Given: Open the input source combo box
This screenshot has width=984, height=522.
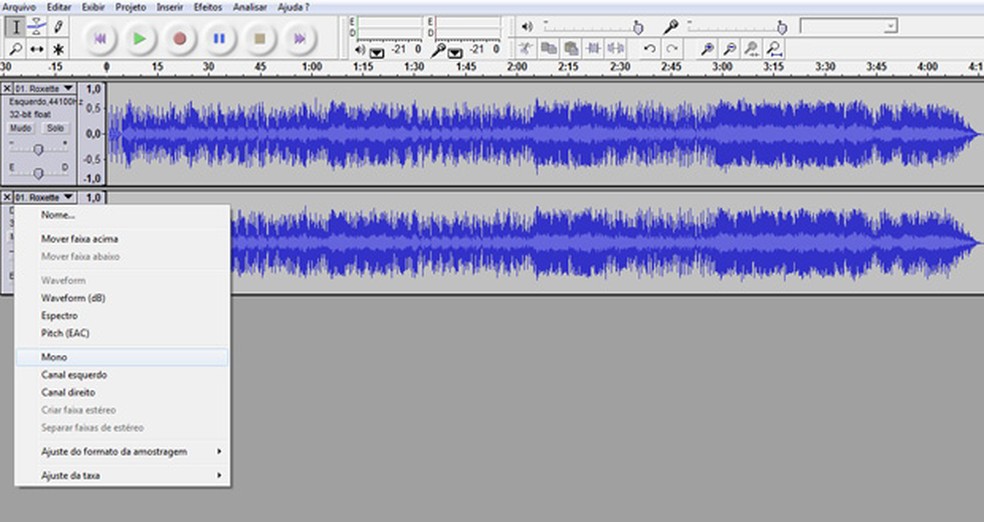Looking at the screenshot, I should point(848,26).
